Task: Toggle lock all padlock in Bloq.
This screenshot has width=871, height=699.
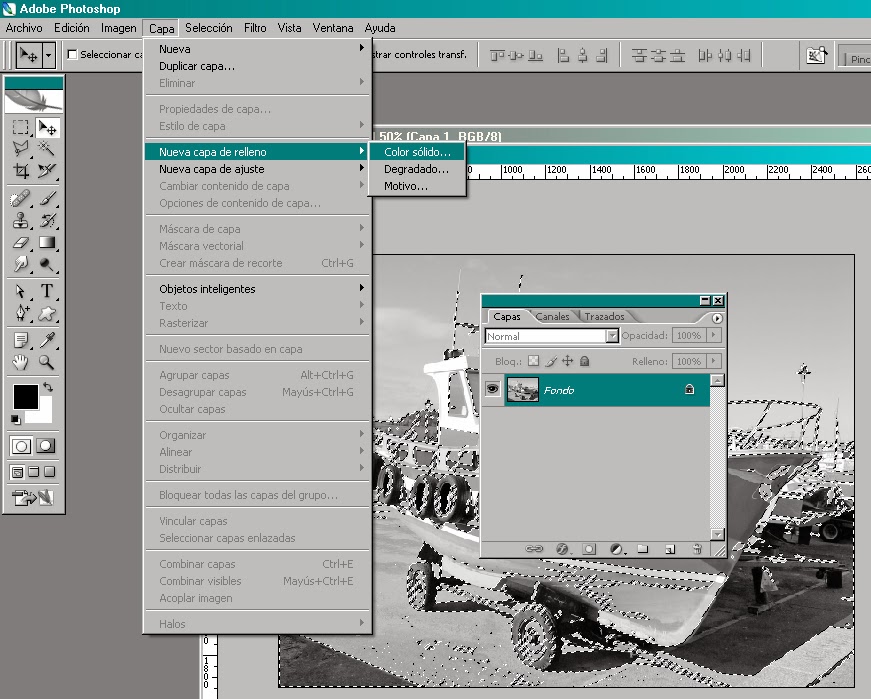Action: click(584, 361)
